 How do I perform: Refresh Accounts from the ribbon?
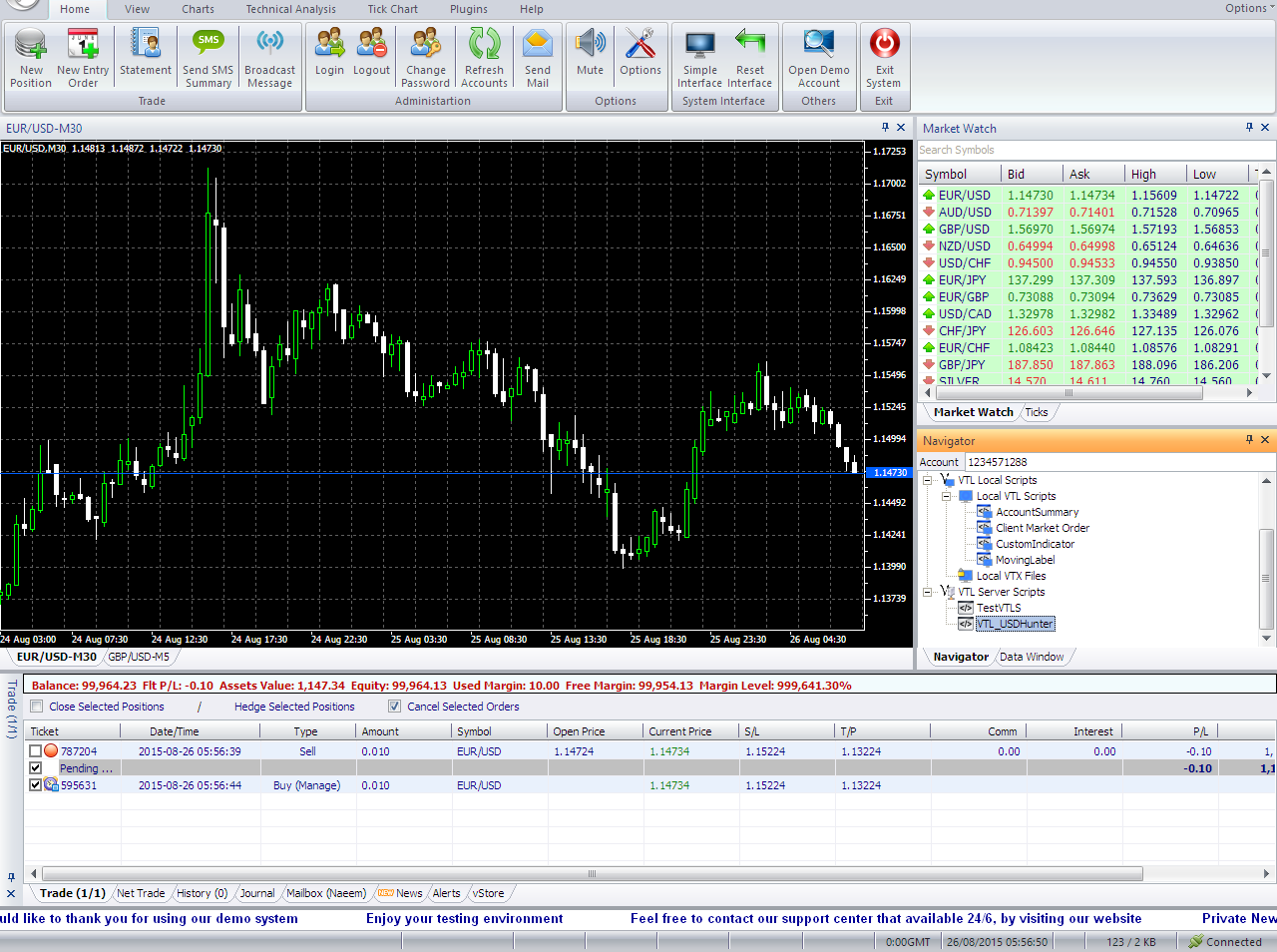coord(484,58)
